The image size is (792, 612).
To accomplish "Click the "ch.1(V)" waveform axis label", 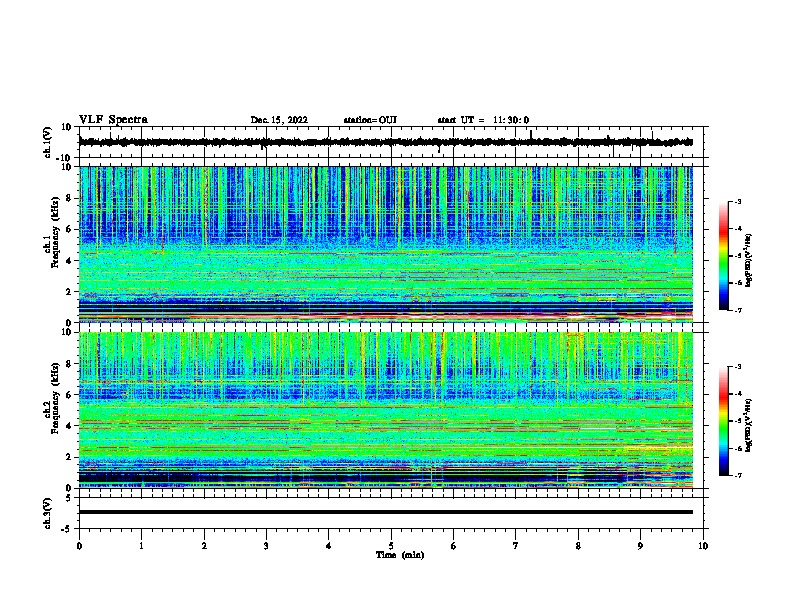I will tap(48, 142).
